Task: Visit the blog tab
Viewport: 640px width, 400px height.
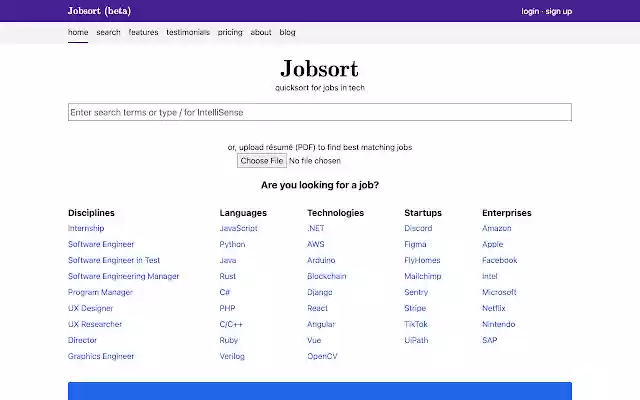Action: pos(287,32)
